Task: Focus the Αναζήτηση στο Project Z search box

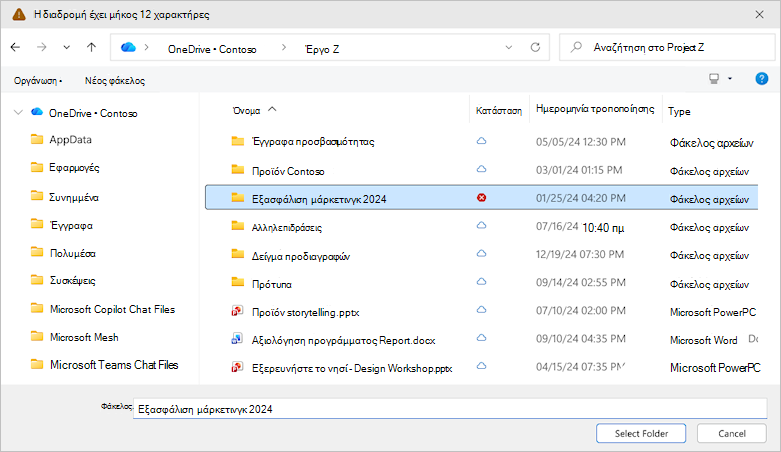Action: click(x=667, y=47)
